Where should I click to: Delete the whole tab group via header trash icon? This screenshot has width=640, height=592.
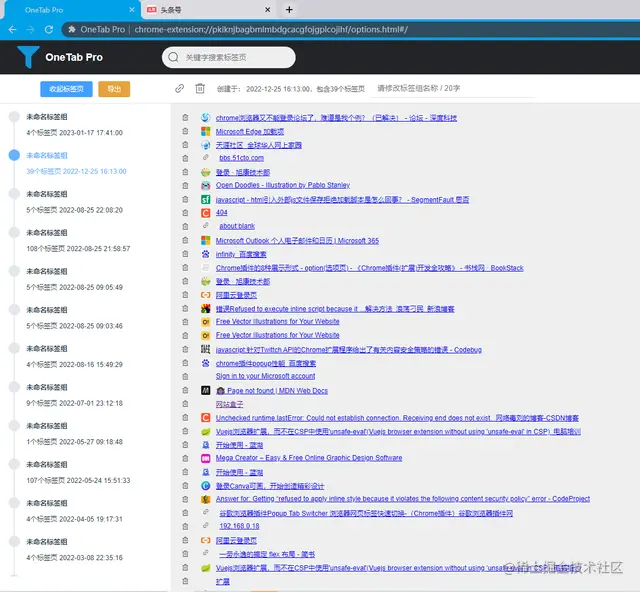[x=200, y=88]
